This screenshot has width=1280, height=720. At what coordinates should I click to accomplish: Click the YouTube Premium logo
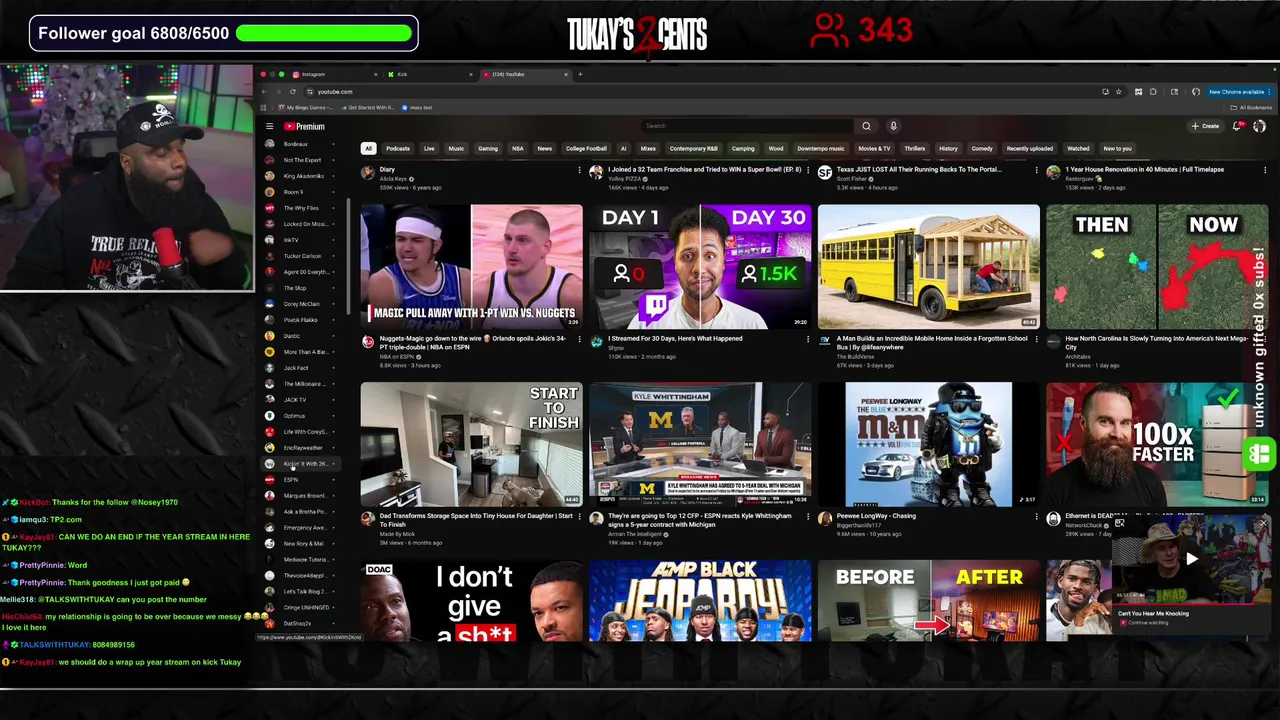pos(304,126)
